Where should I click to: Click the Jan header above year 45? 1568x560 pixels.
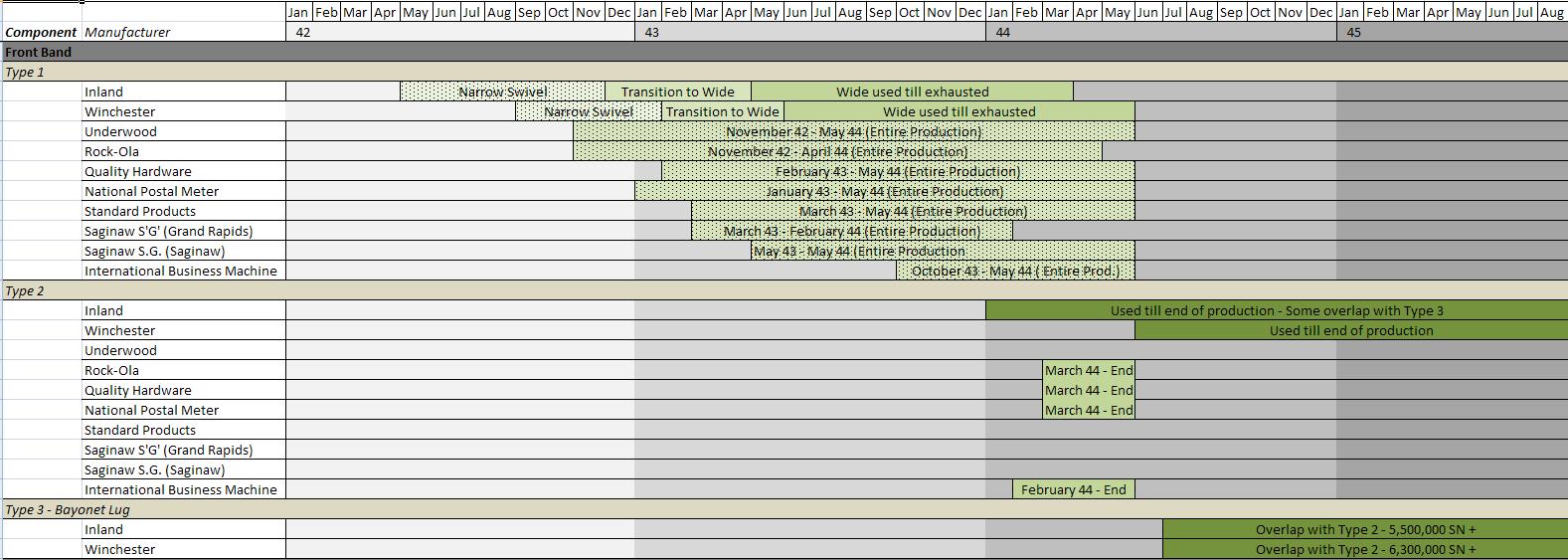point(1349,12)
